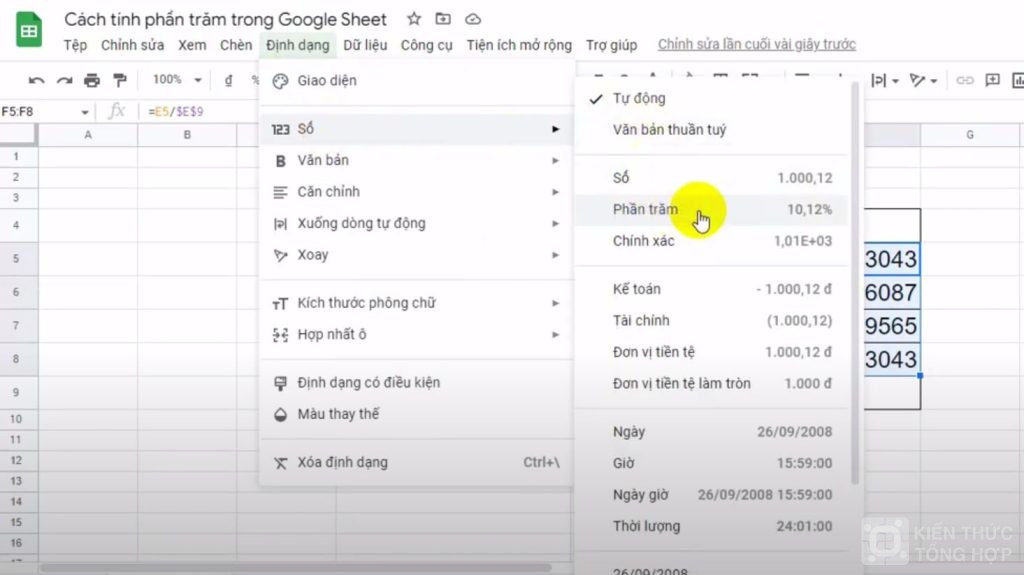Apply Tài chính financial format
The width and height of the screenshot is (1024, 575).
click(x=712, y=321)
